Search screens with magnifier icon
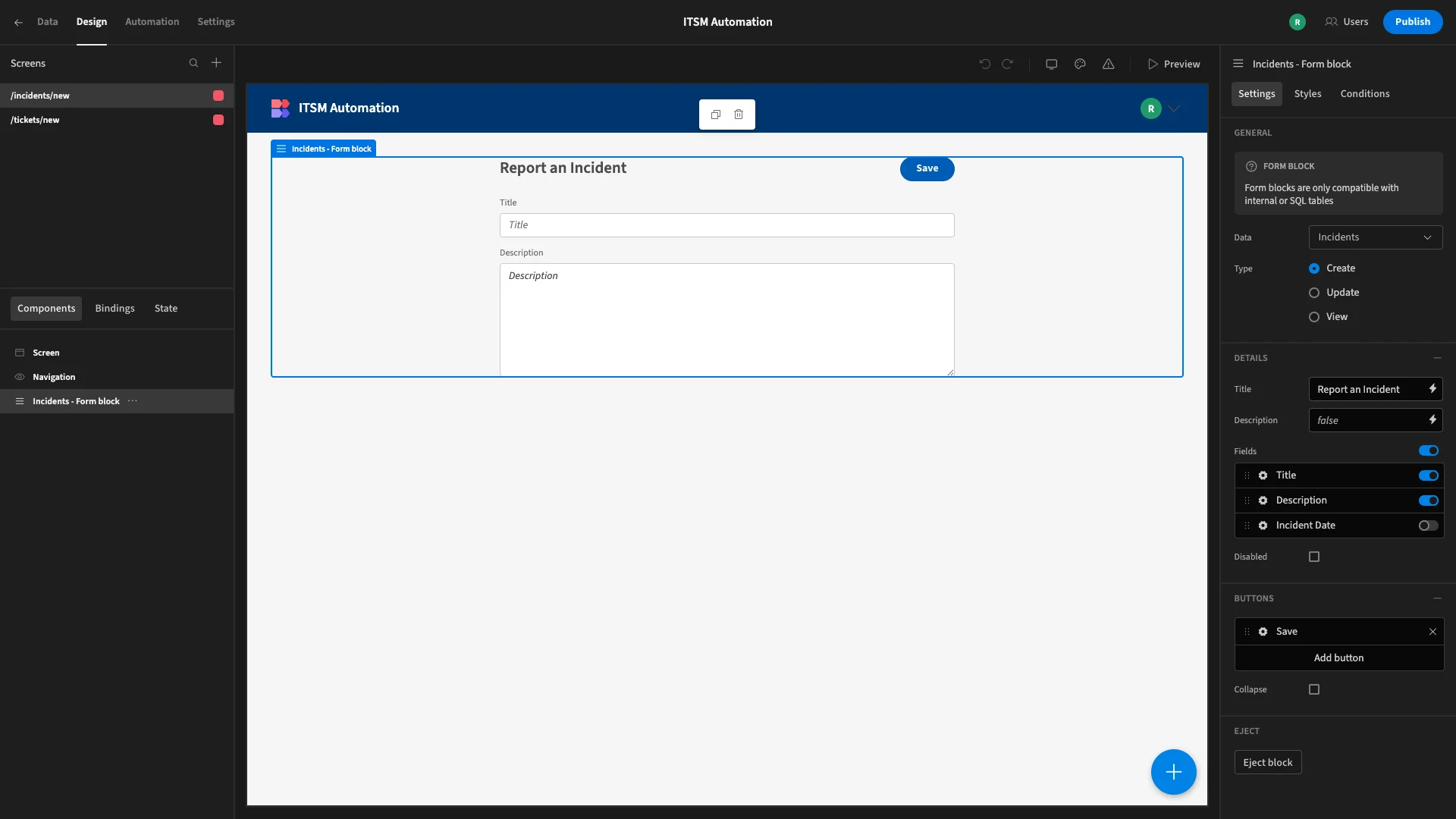 pos(193,63)
